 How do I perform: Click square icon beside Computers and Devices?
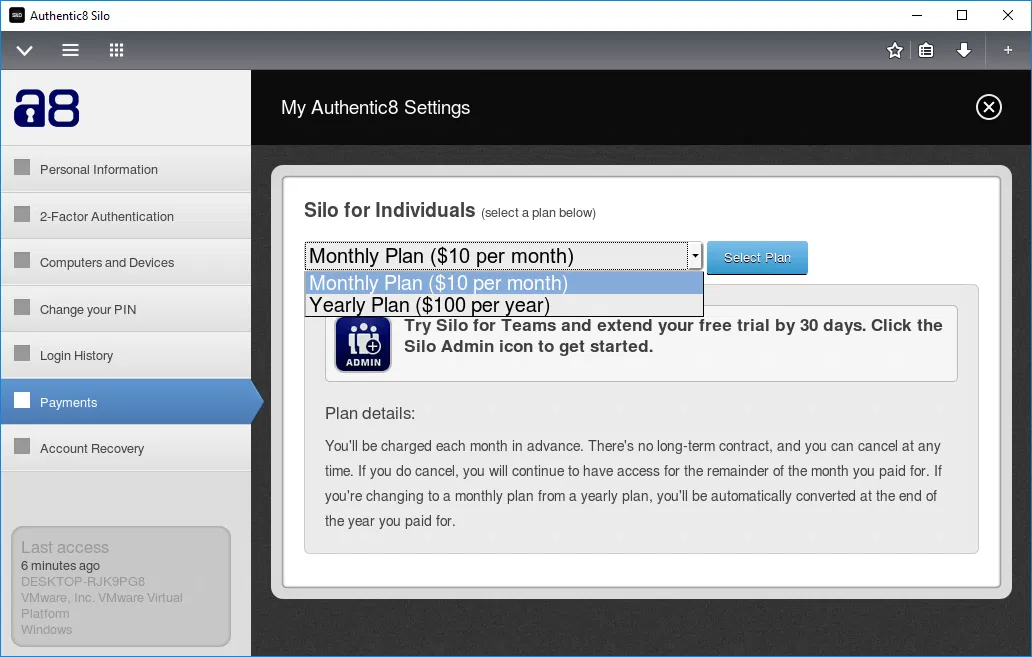[22, 260]
